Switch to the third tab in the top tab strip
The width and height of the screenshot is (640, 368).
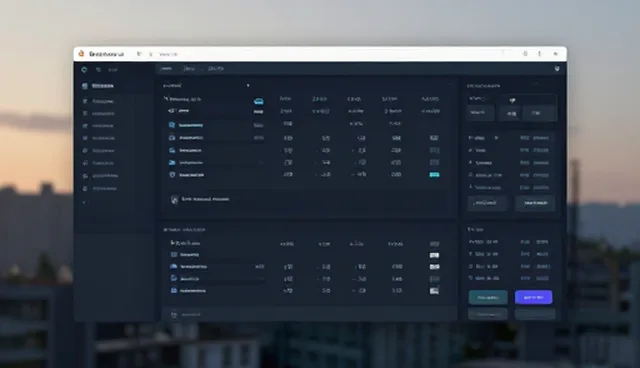[x=216, y=69]
